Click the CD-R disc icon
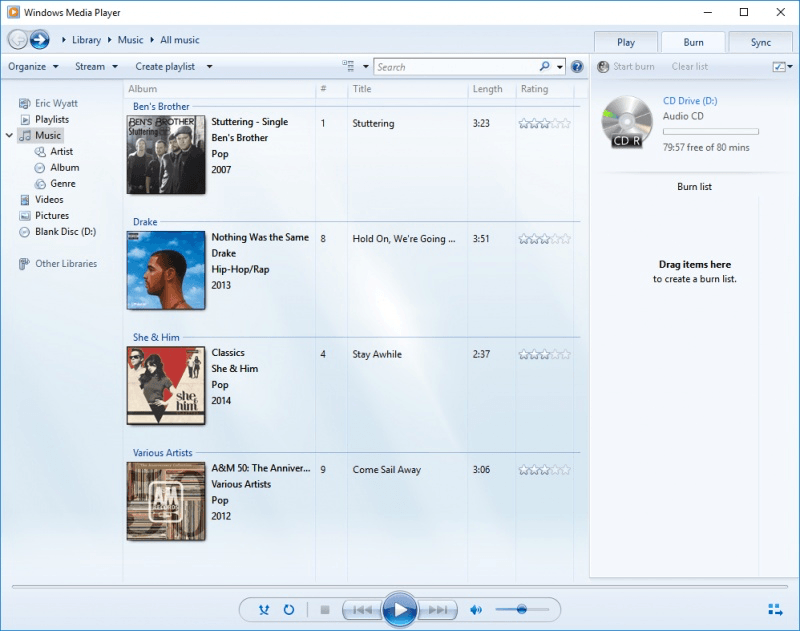The height and width of the screenshot is (631, 800). click(x=627, y=122)
